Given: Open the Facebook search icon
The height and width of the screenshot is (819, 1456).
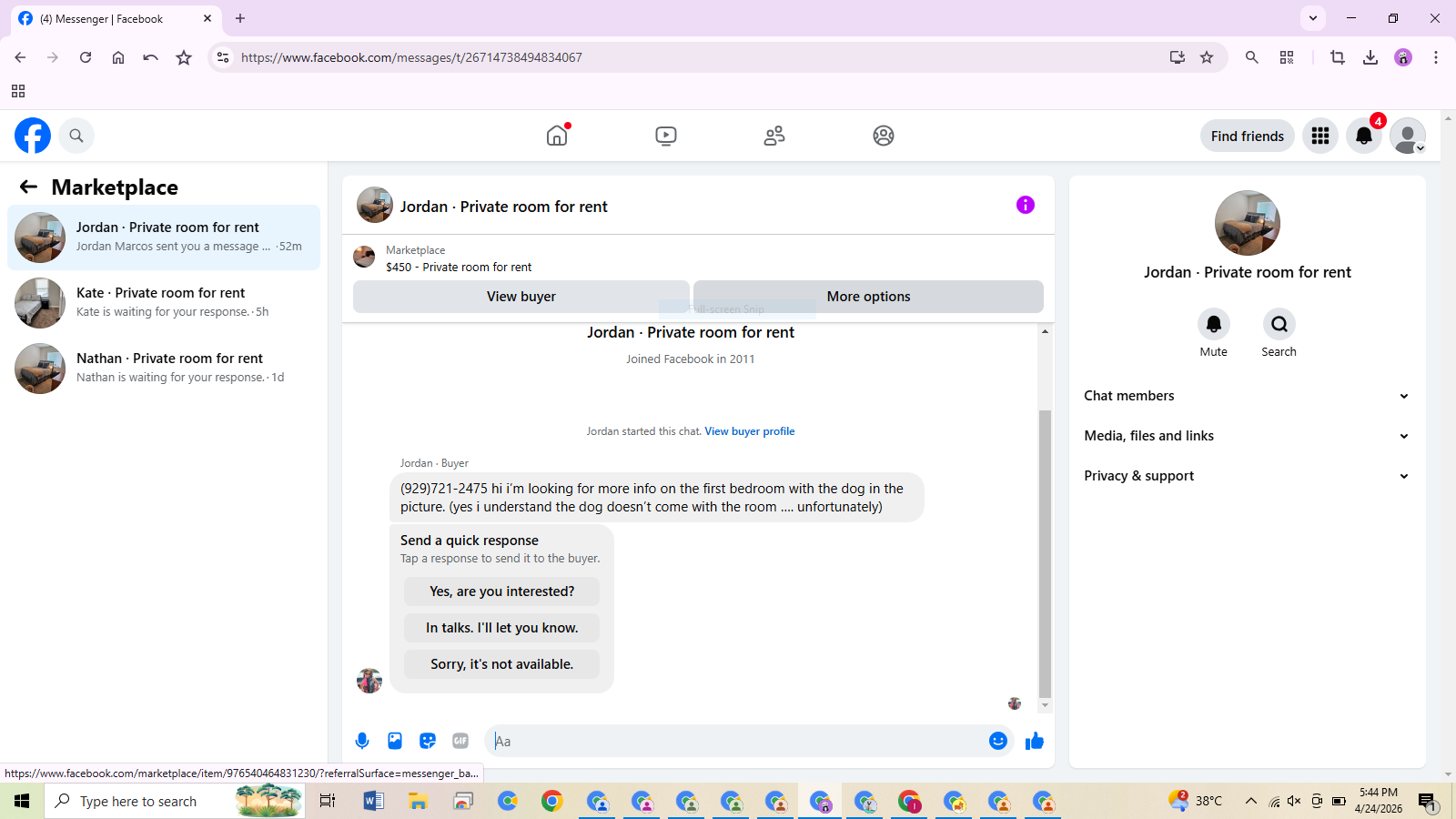Looking at the screenshot, I should (x=76, y=136).
